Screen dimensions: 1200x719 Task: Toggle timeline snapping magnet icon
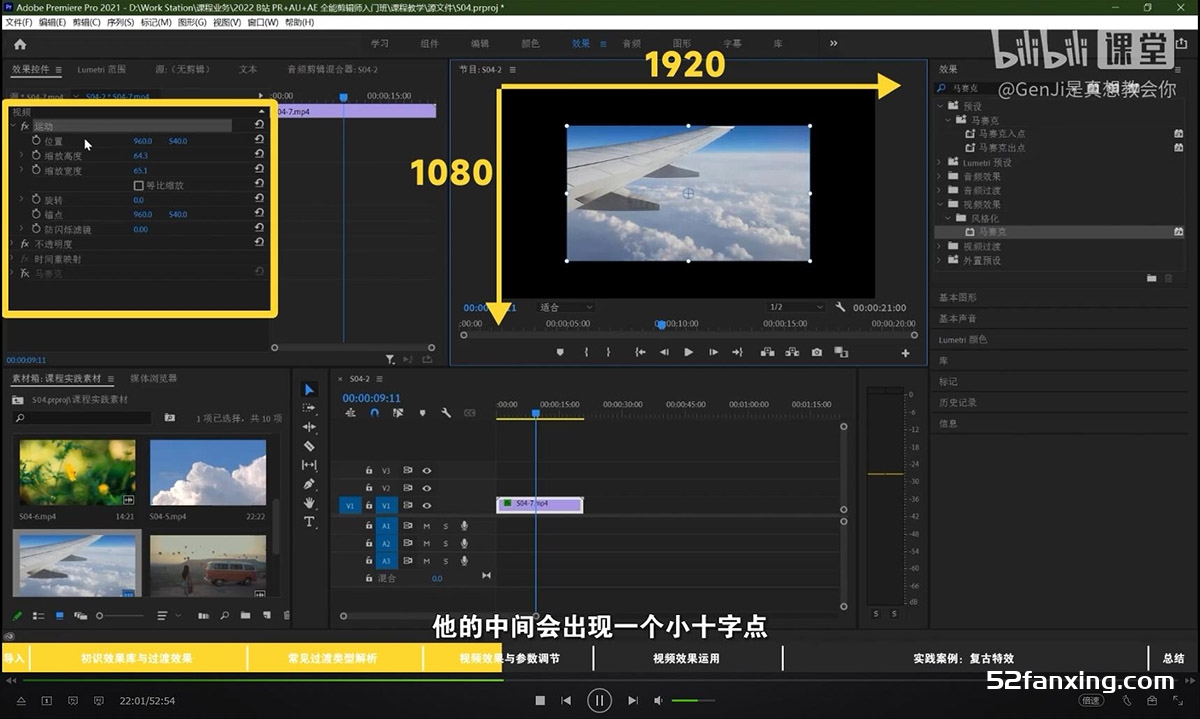click(x=374, y=413)
